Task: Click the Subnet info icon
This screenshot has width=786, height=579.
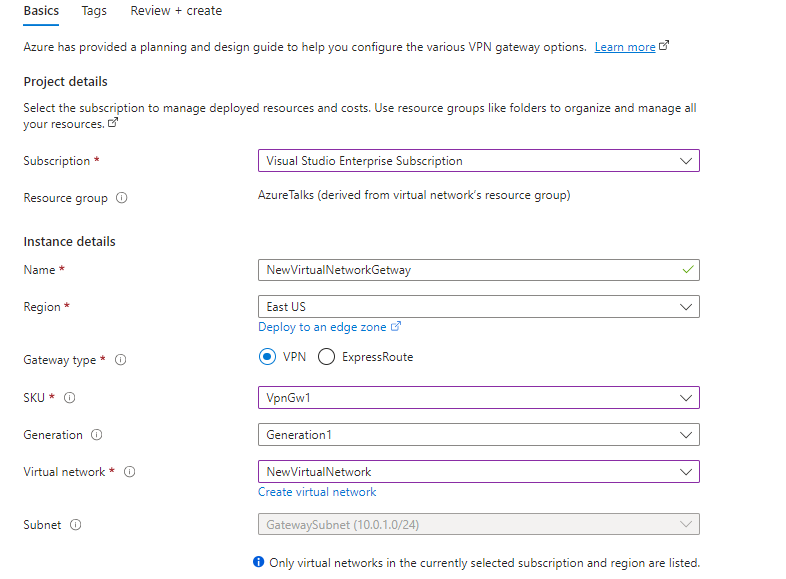Action: 75,525
